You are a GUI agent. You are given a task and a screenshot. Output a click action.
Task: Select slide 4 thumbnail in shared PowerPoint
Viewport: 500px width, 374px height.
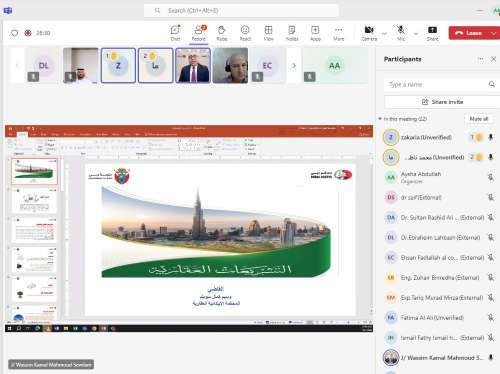click(34, 259)
